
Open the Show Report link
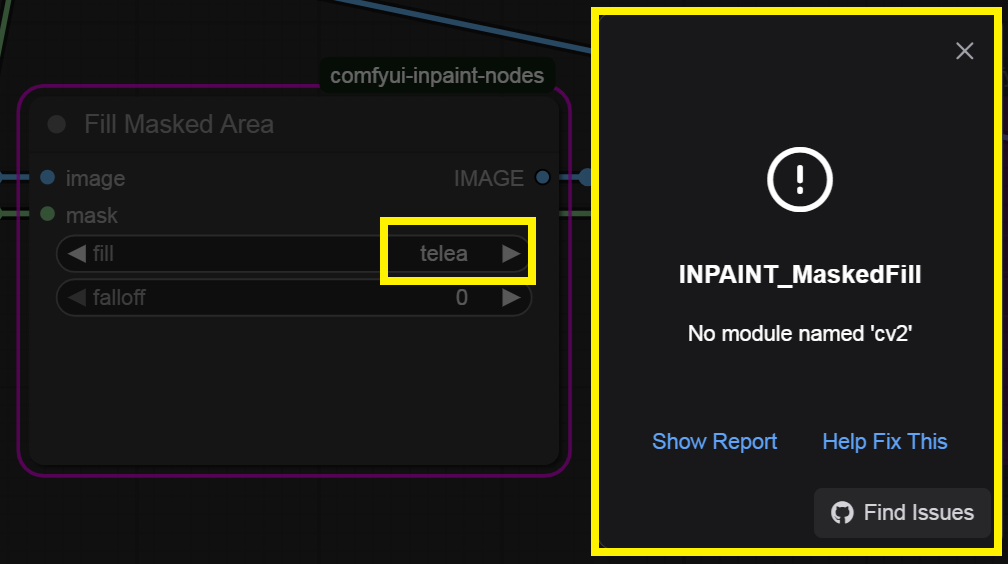click(714, 441)
